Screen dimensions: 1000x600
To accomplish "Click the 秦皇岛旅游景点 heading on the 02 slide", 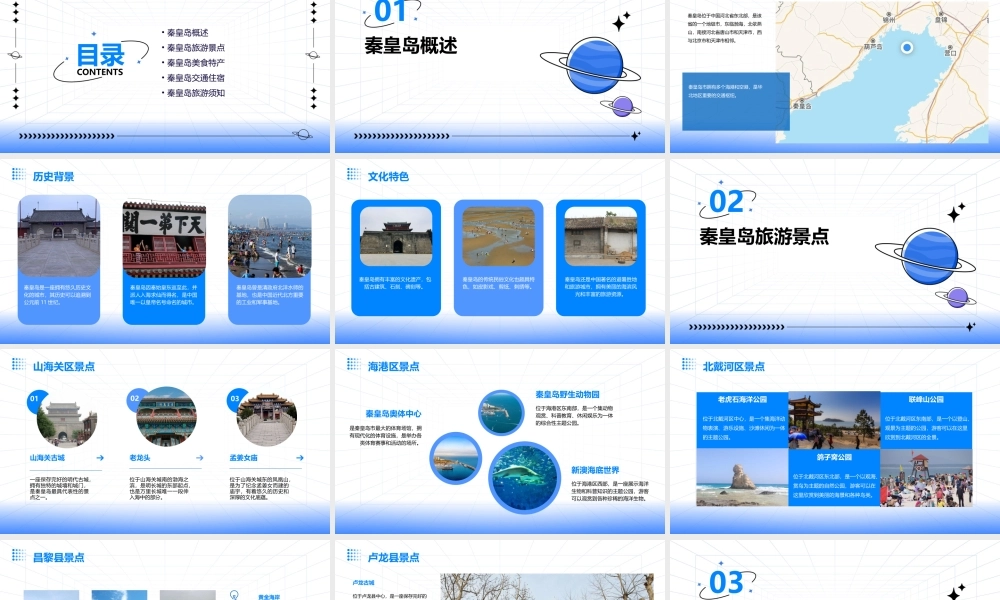I will [764, 237].
